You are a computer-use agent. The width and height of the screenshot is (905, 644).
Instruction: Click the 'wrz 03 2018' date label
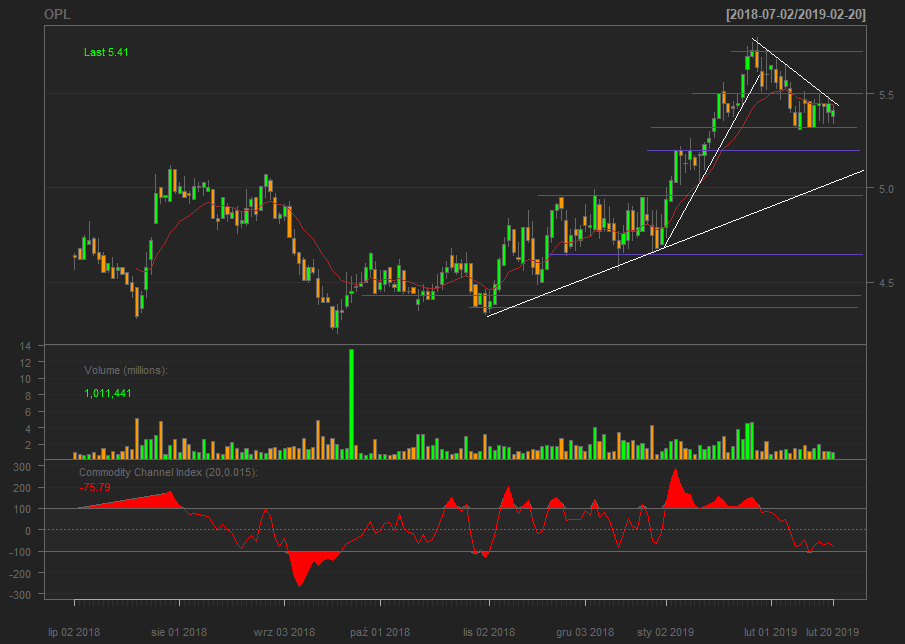(284, 632)
